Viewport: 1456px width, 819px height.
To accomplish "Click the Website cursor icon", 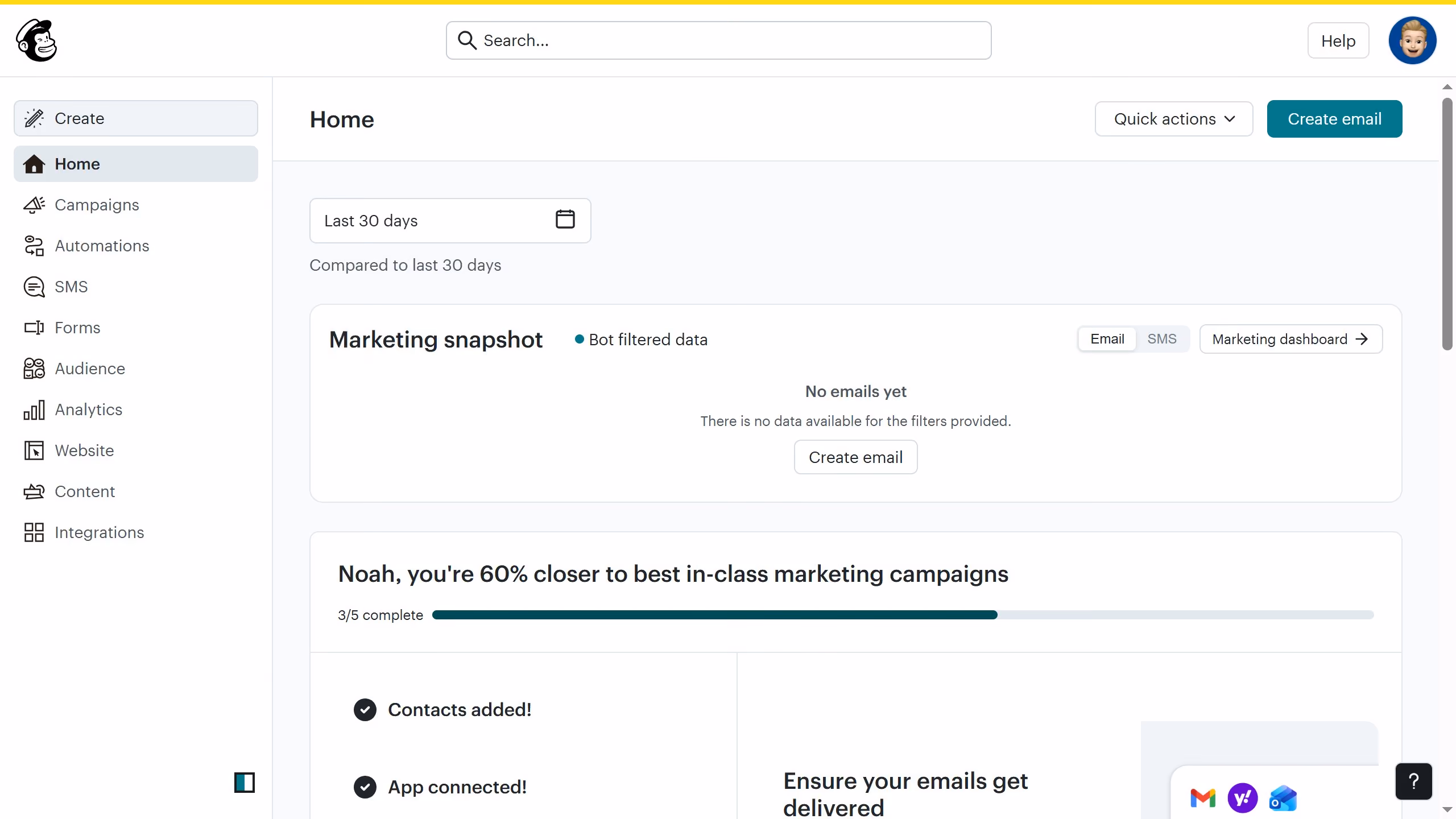I will point(34,450).
